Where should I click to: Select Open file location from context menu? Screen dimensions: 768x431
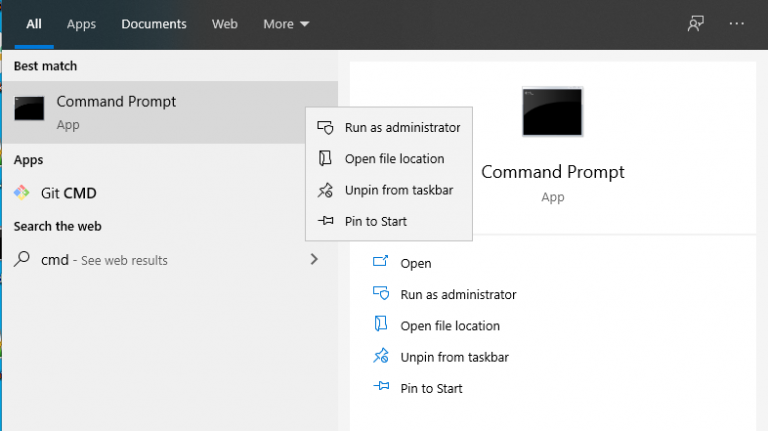tap(394, 159)
